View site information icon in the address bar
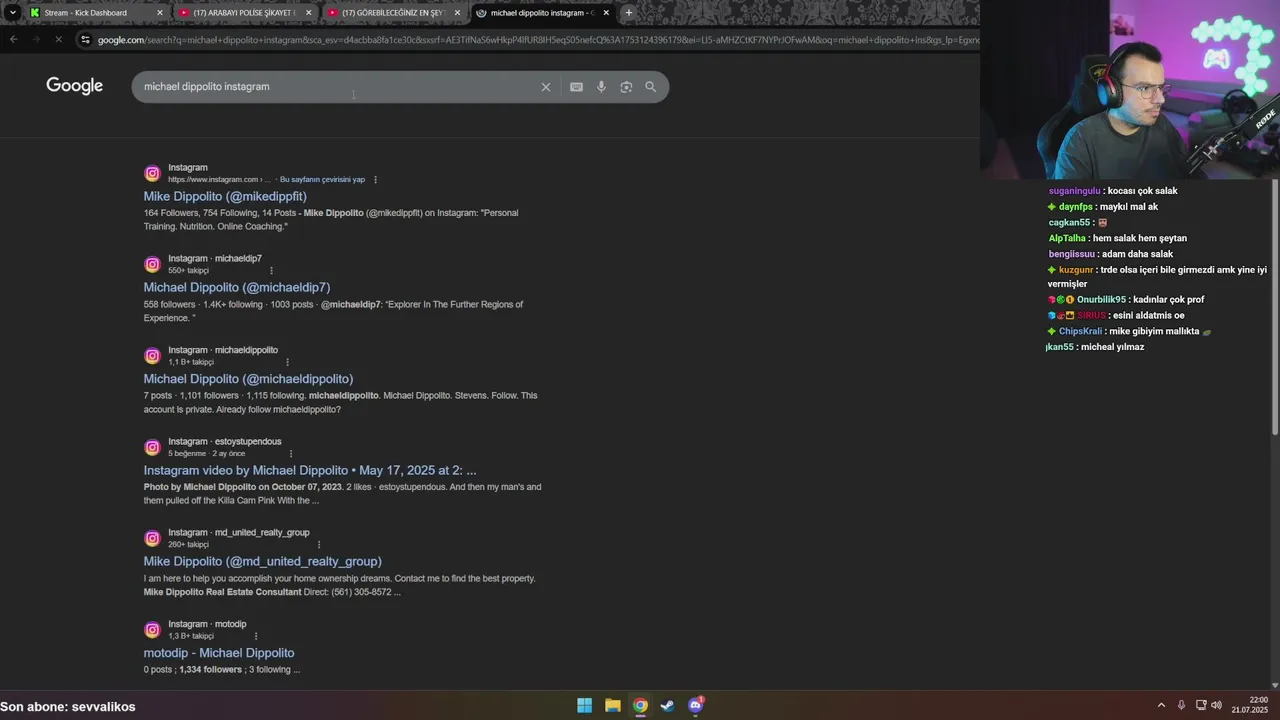 point(86,40)
